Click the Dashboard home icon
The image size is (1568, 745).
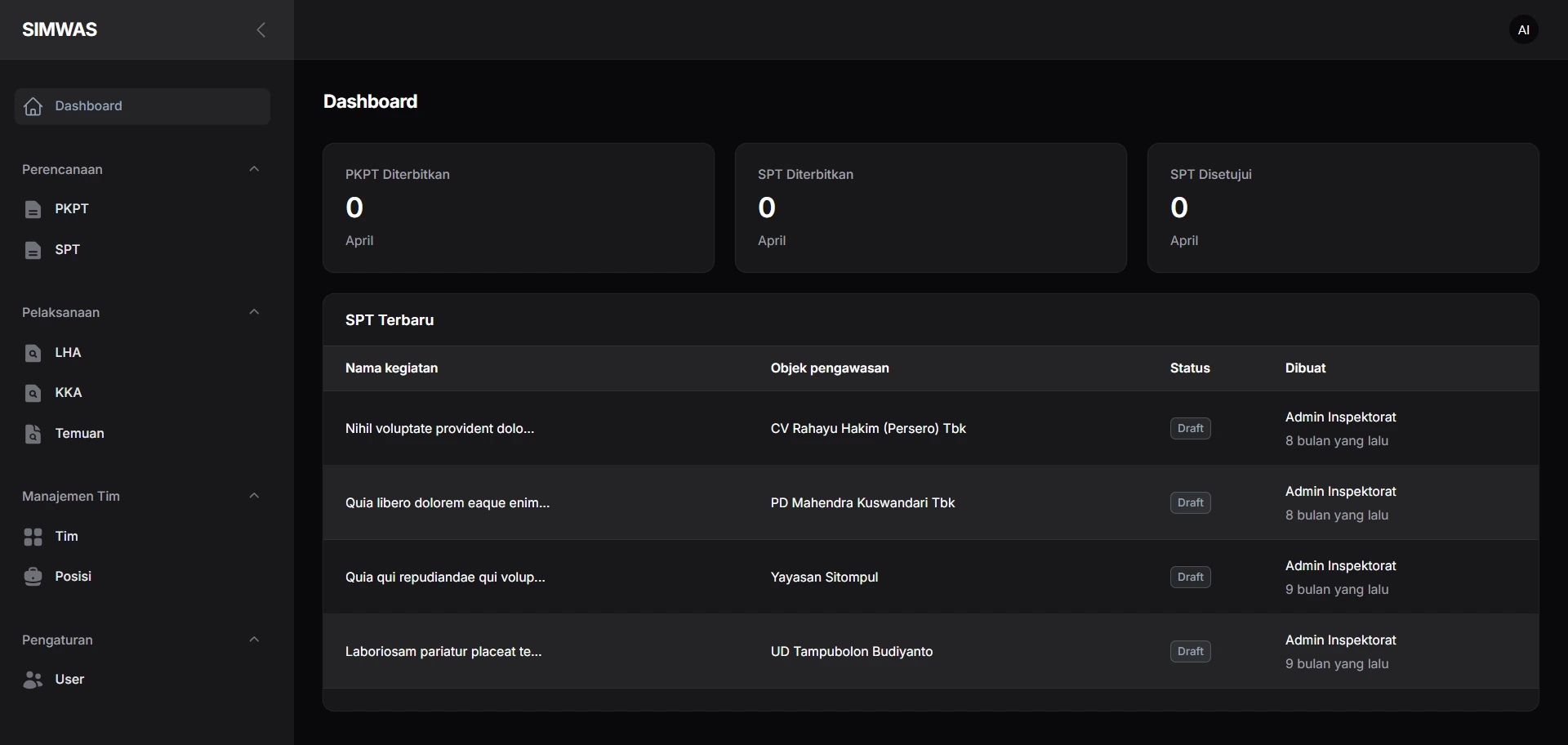pyautogui.click(x=33, y=106)
